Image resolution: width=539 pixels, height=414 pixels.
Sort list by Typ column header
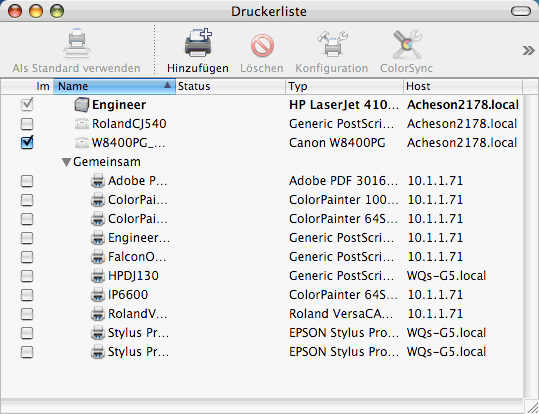(344, 86)
